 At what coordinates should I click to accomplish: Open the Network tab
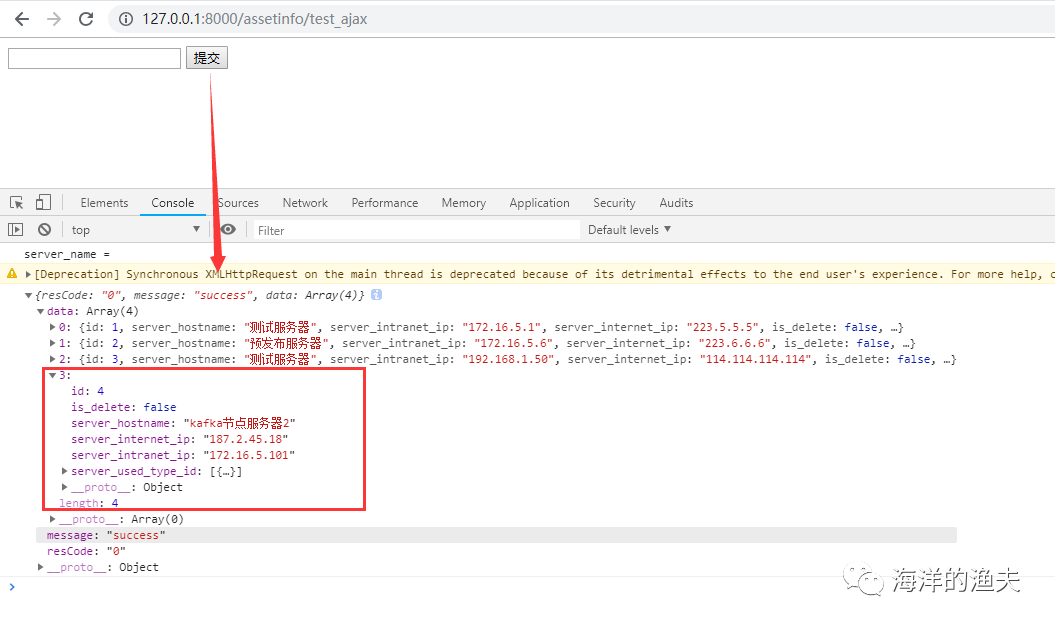pyautogui.click(x=305, y=202)
